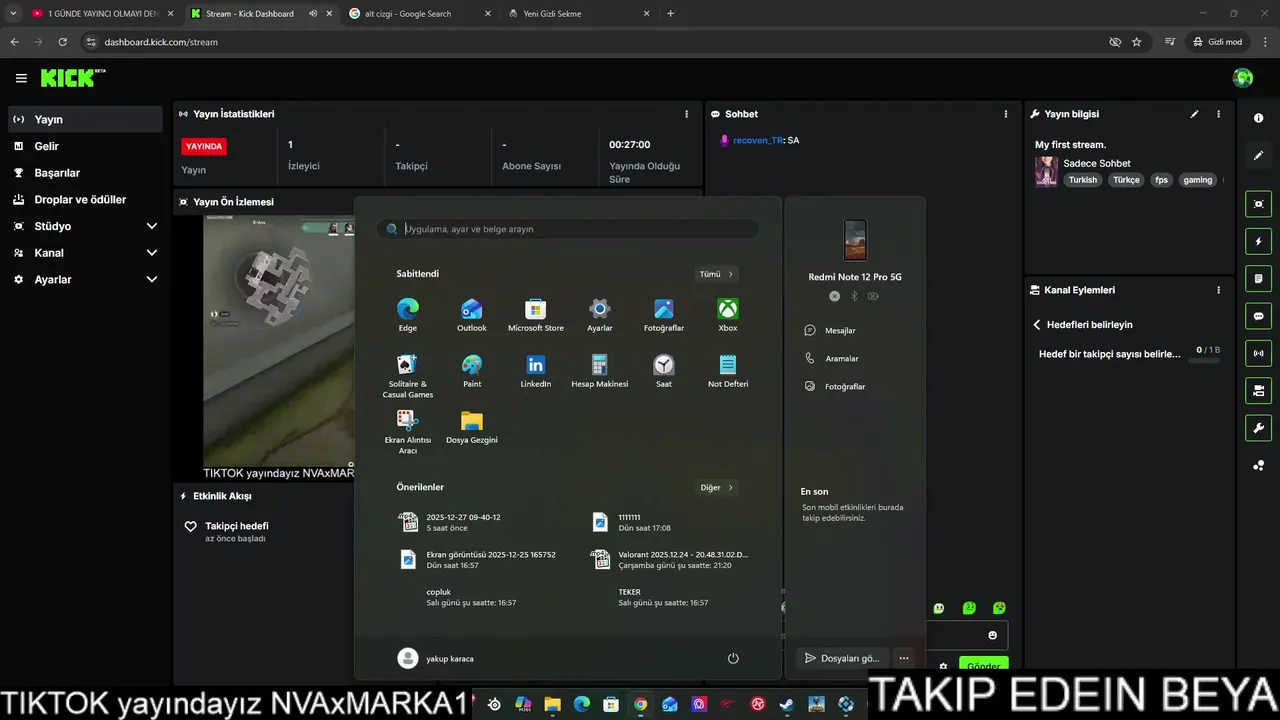Open Kick dashboard info icon in right rail
The height and width of the screenshot is (720, 1280).
coord(1258,118)
